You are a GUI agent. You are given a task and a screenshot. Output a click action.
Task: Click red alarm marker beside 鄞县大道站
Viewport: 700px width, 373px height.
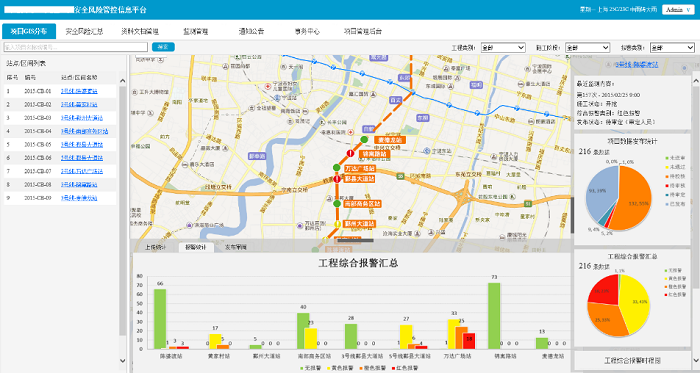[x=337, y=179]
